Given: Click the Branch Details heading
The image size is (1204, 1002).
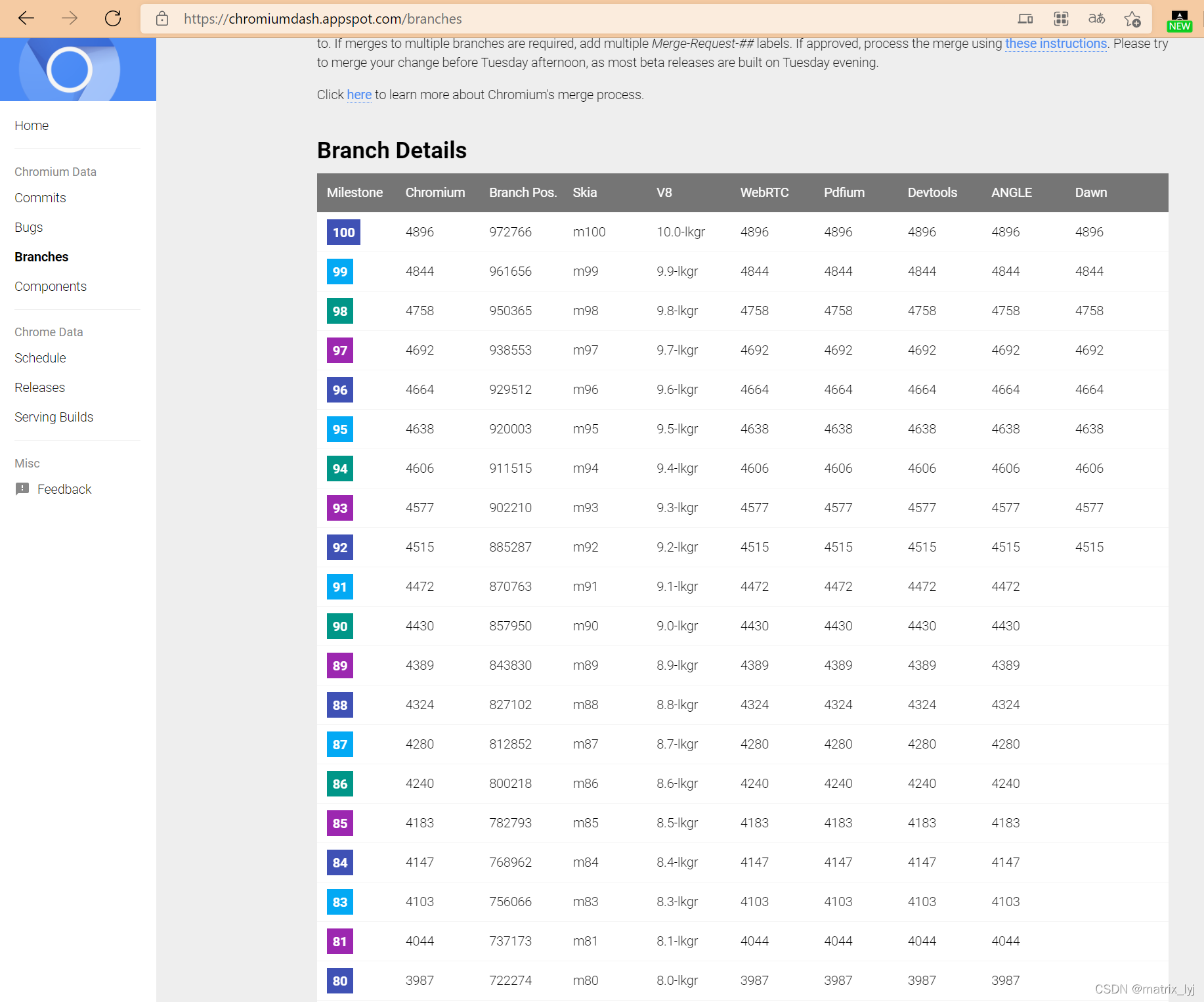Looking at the screenshot, I should (392, 150).
